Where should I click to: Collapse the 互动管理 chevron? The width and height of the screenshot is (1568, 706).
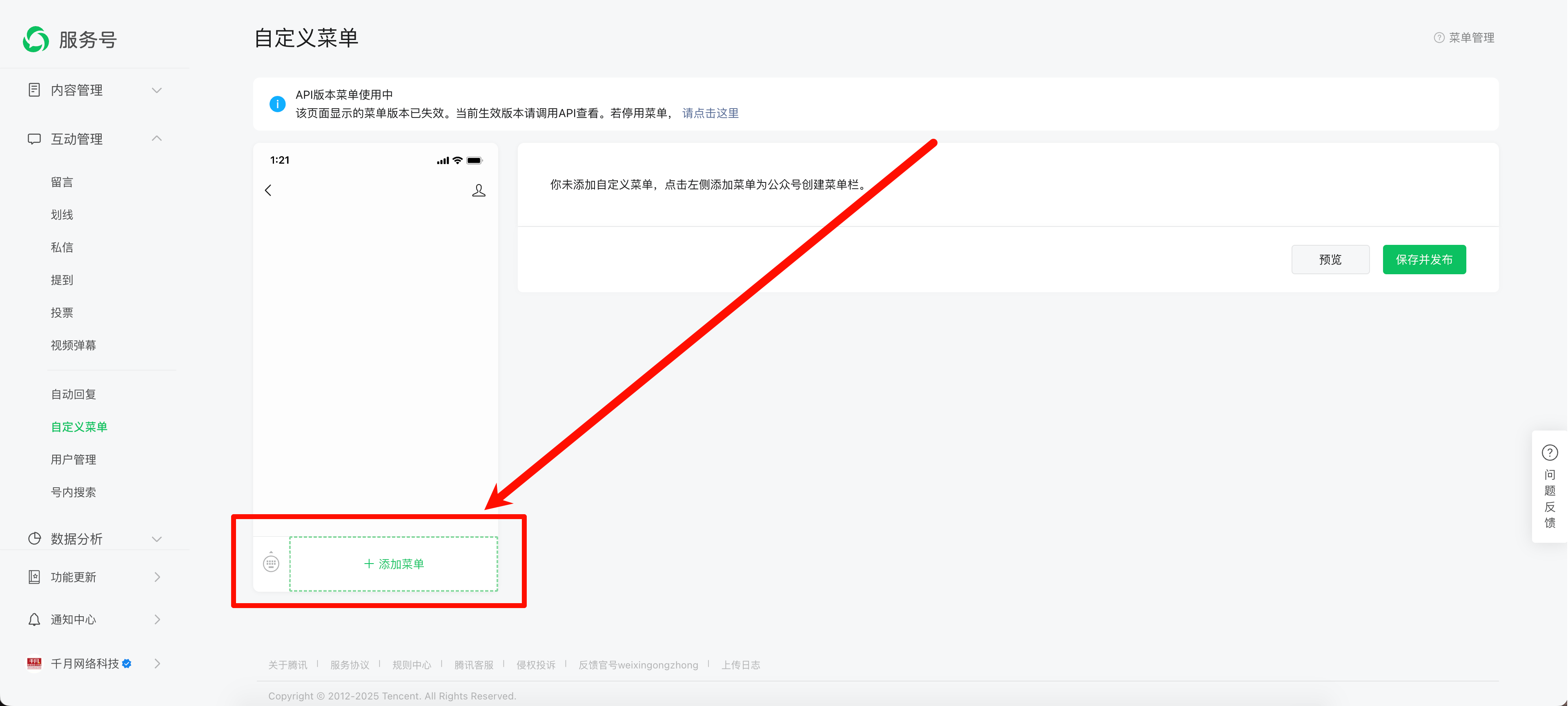(156, 139)
